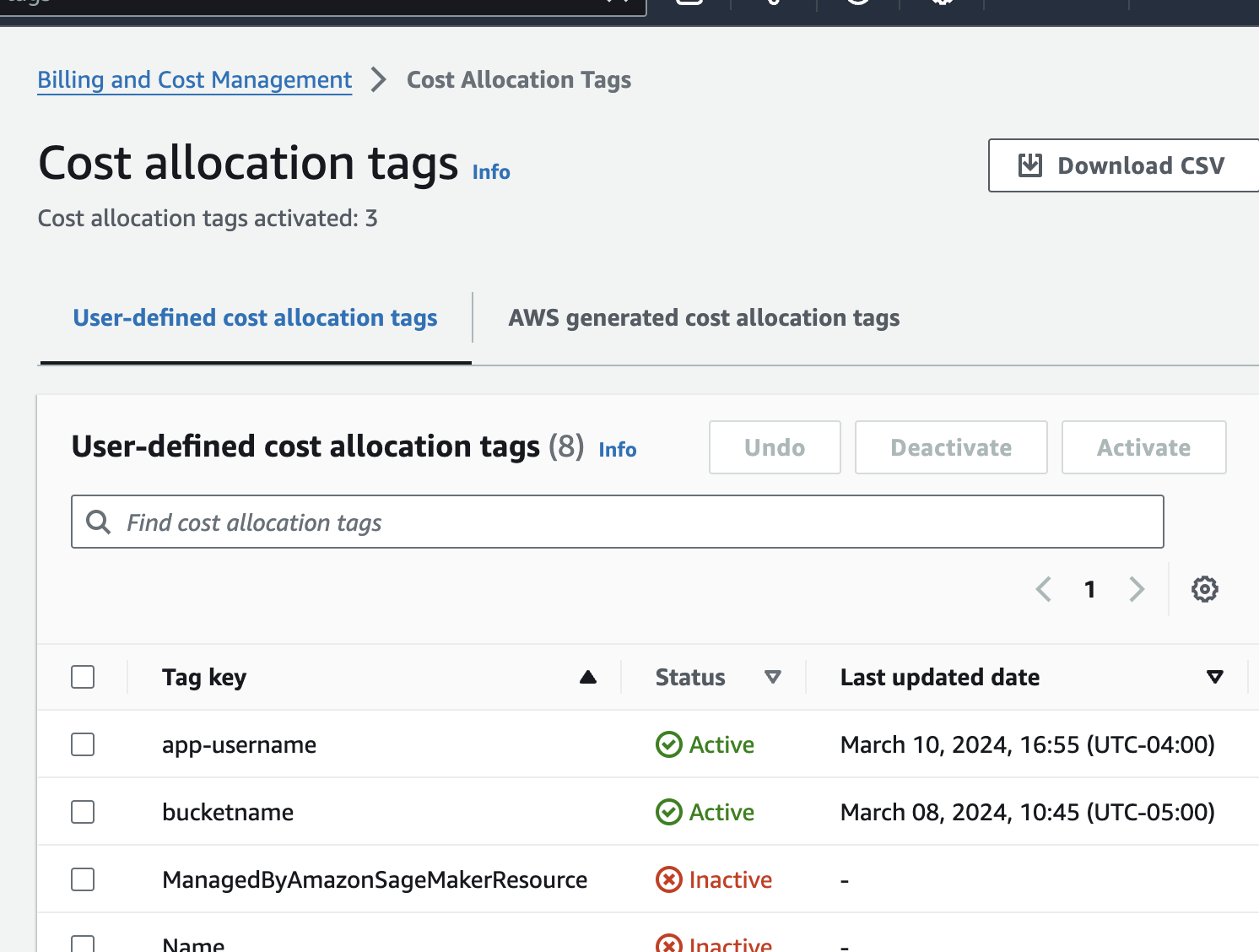Click Info link beside page title
This screenshot has height=952, width=1259.
pyautogui.click(x=491, y=172)
